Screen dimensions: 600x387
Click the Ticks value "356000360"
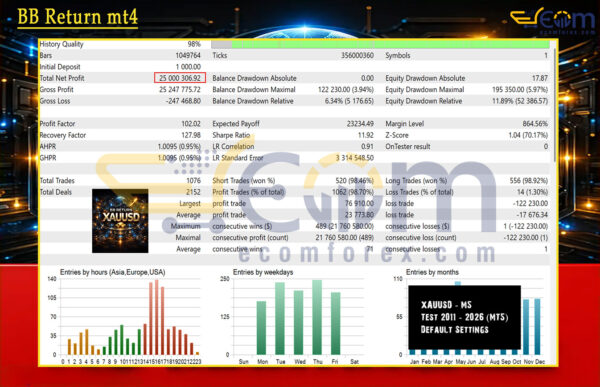click(357, 56)
